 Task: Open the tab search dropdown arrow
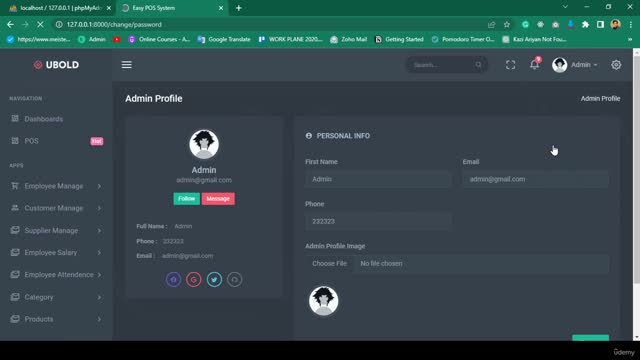[565, 7]
